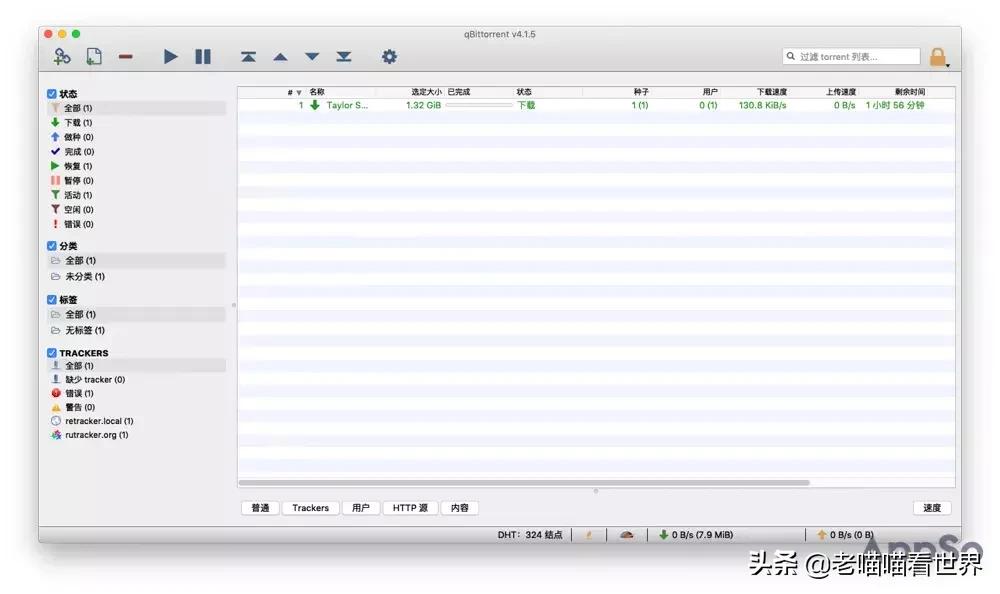Move torrent up in queue

coord(280,57)
